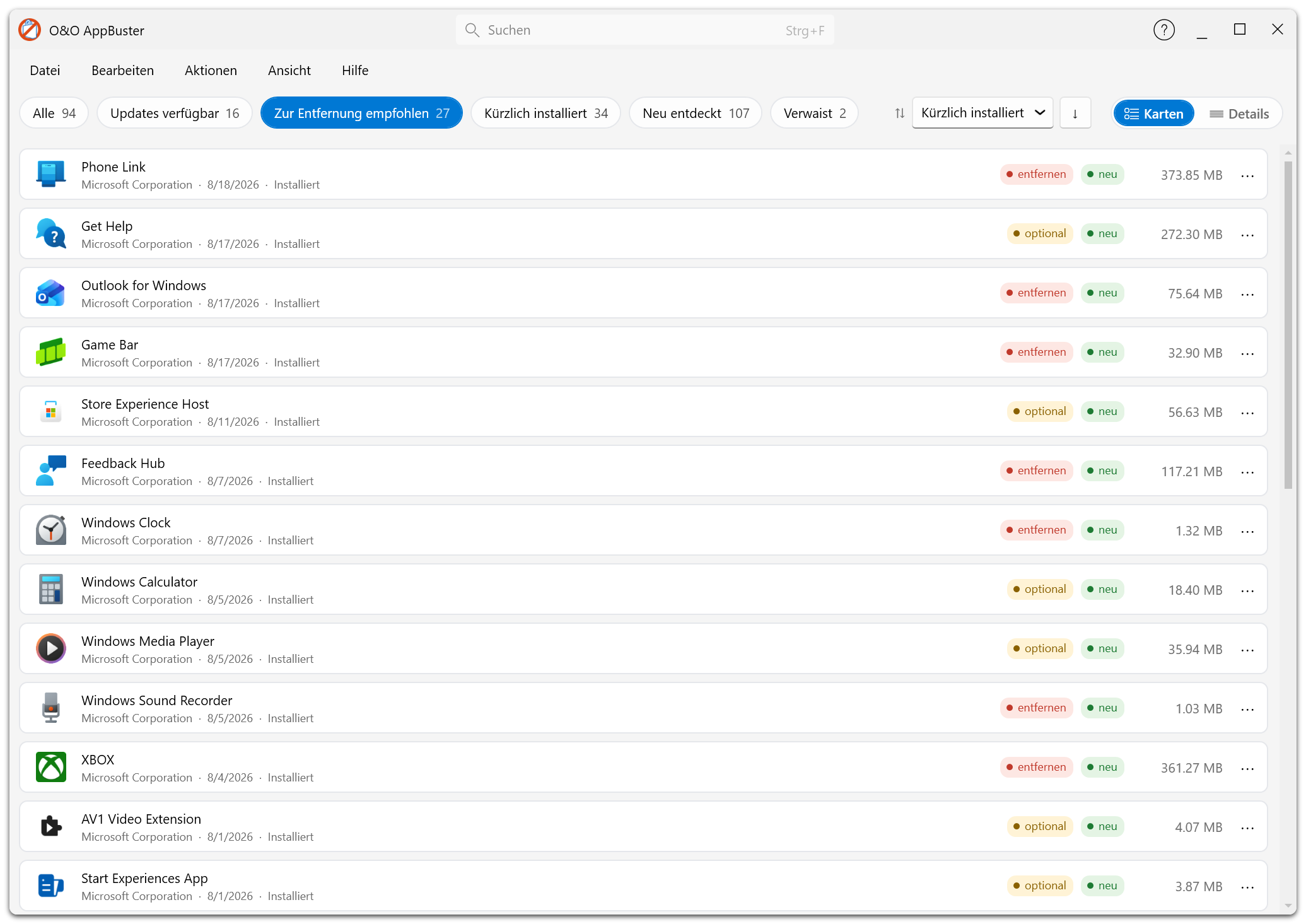Screen dimensions: 1306x924
Task: Open more options for Windows Clock
Action: click(1247, 531)
